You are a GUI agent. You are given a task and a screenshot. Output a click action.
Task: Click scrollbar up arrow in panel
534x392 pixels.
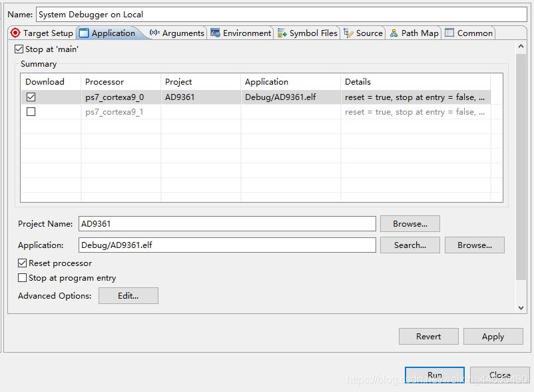tap(521, 46)
